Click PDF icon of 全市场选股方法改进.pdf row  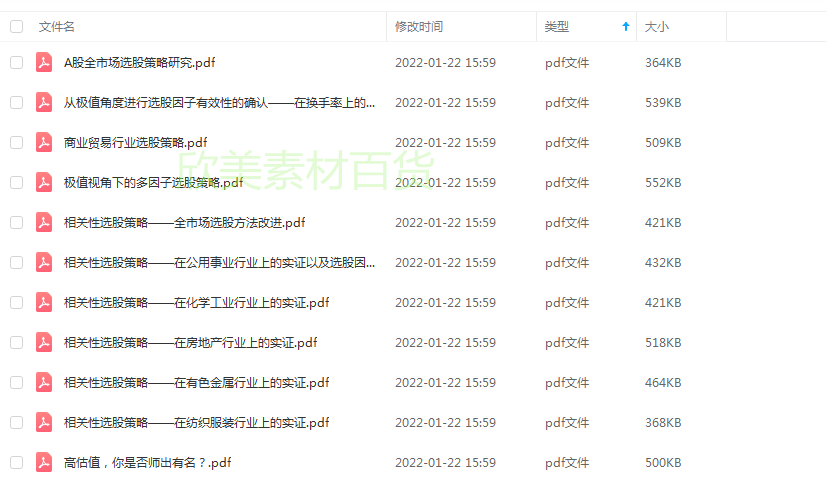[44, 222]
